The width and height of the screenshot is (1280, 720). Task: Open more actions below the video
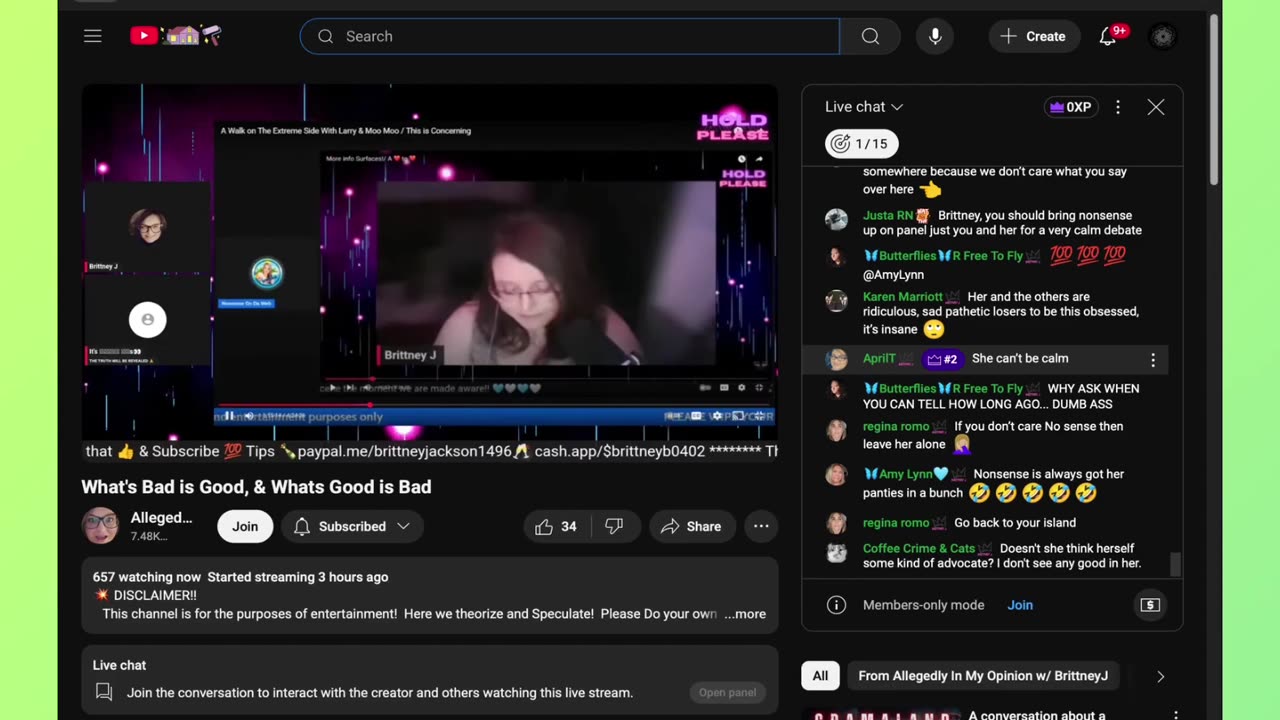point(761,526)
